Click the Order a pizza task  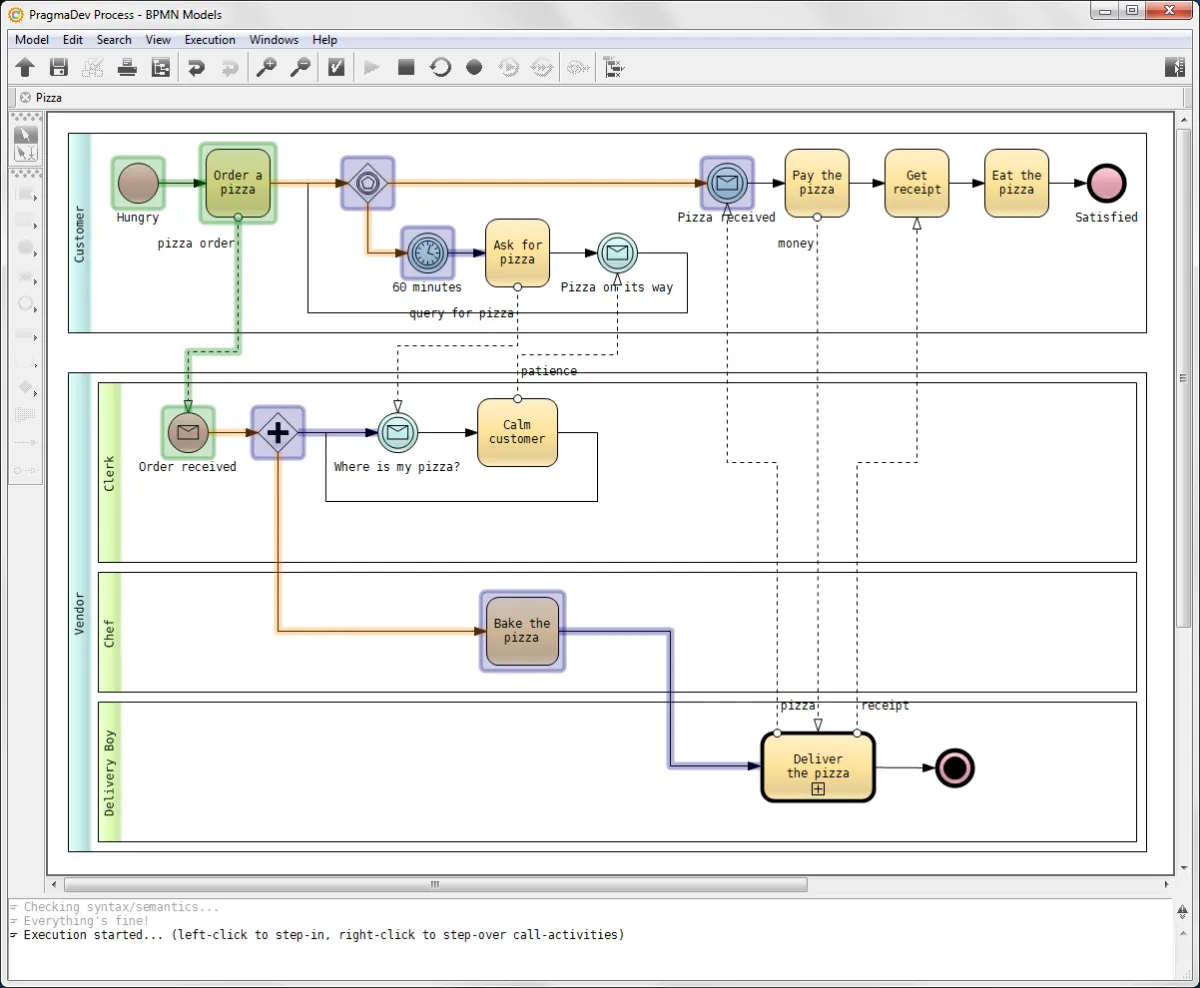pyautogui.click(x=238, y=183)
